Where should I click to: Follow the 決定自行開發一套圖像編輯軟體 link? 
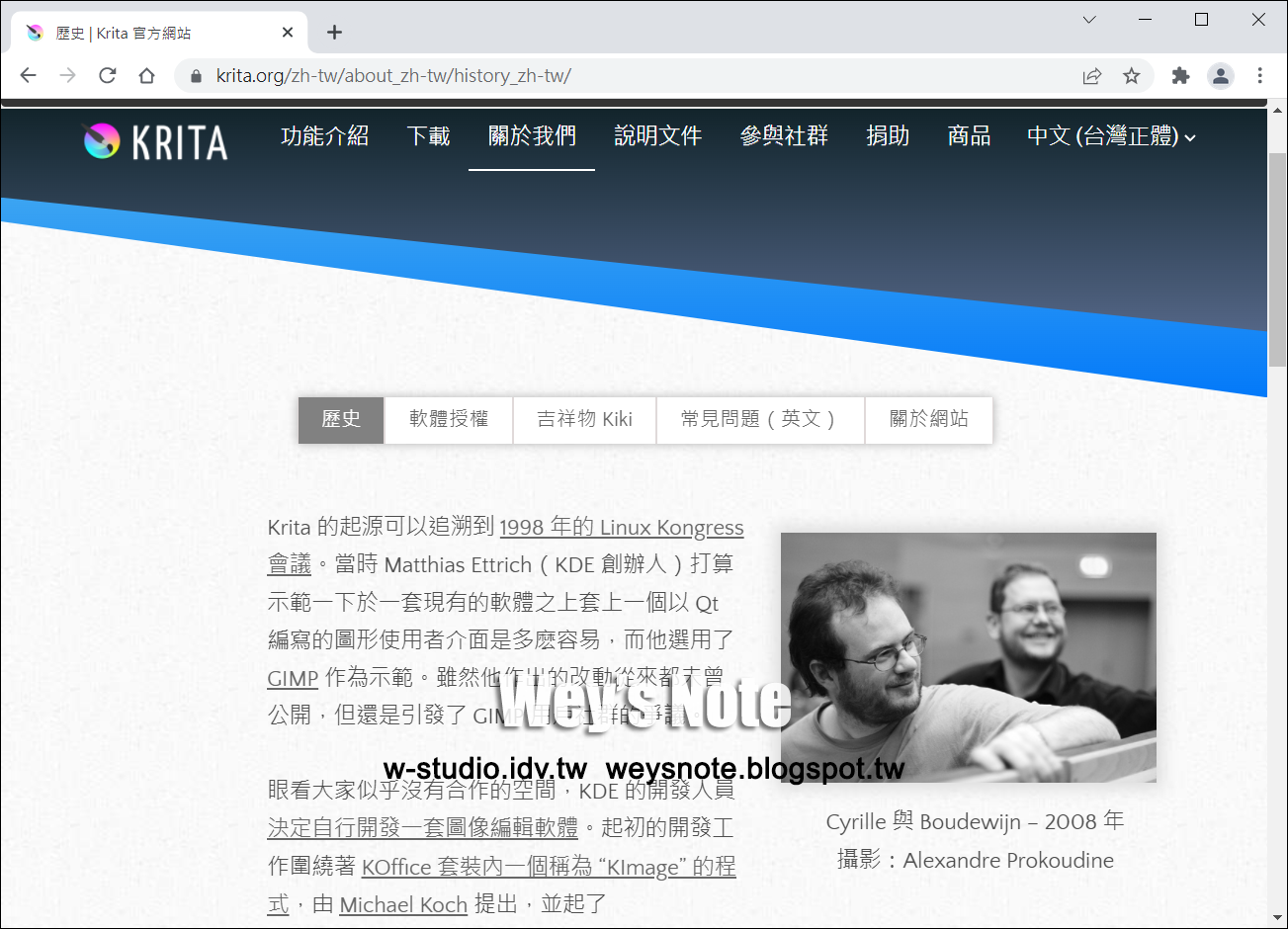[x=423, y=828]
